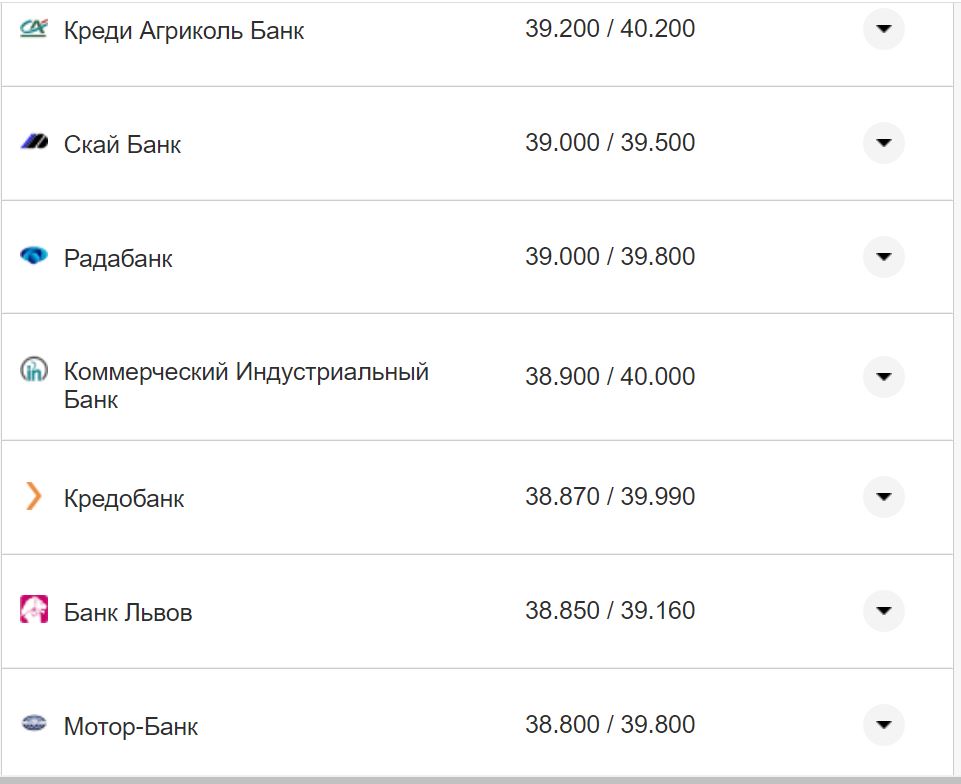Expand Коммерческий Индустриальный Банк details
961x784 pixels.
tap(883, 377)
